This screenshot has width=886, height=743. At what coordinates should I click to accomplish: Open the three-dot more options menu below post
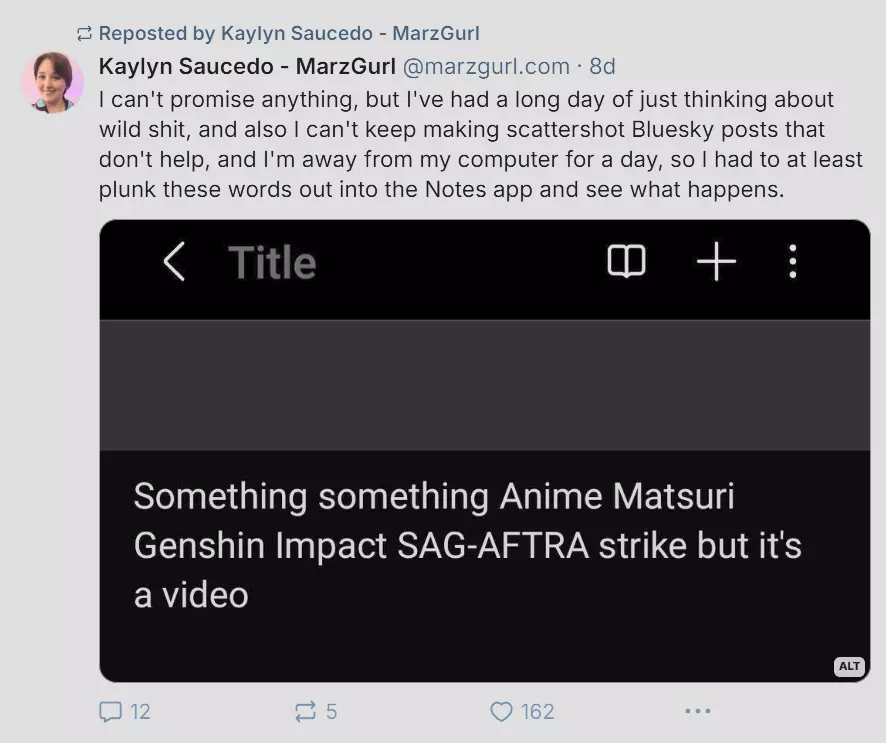pos(698,711)
